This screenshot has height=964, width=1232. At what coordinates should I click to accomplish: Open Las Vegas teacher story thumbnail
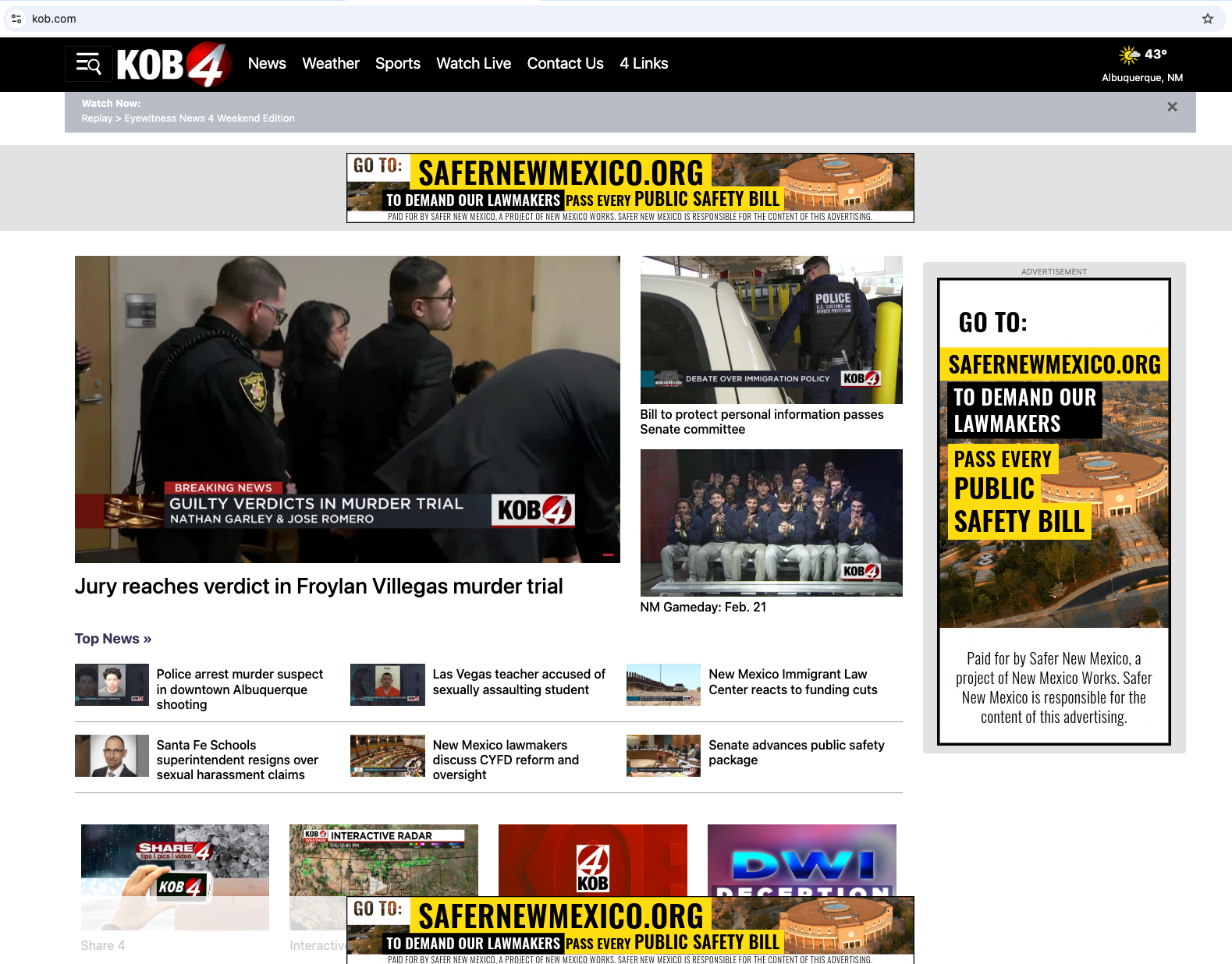point(387,685)
